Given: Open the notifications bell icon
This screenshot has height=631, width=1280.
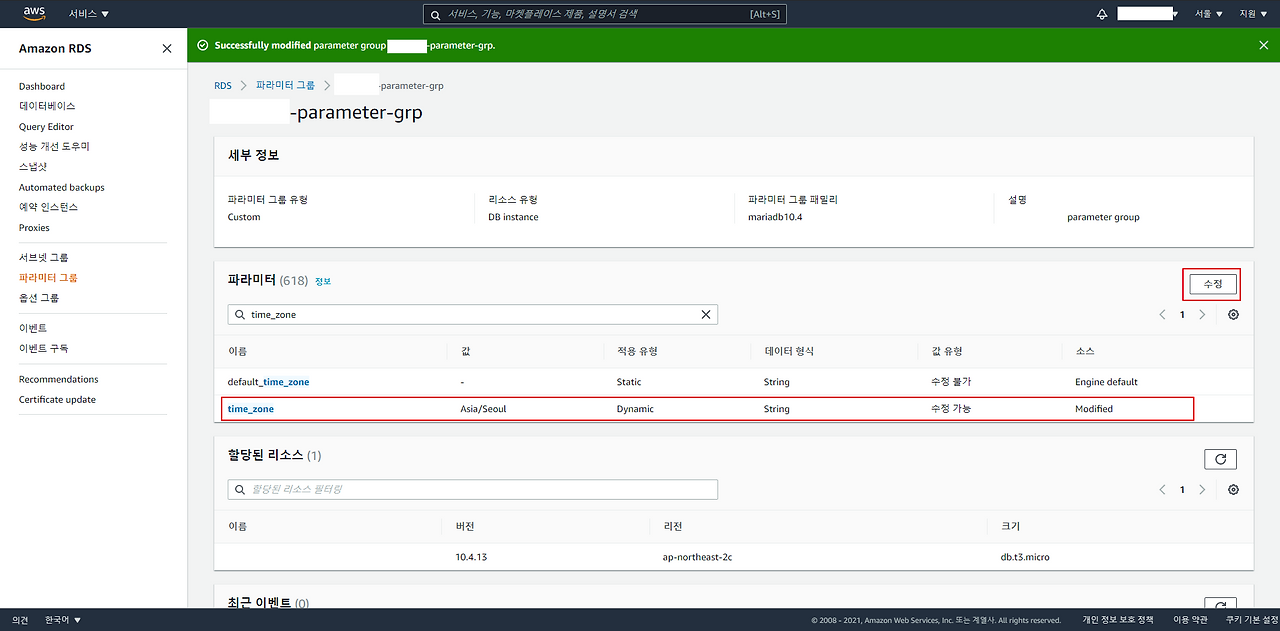Looking at the screenshot, I should (1101, 14).
